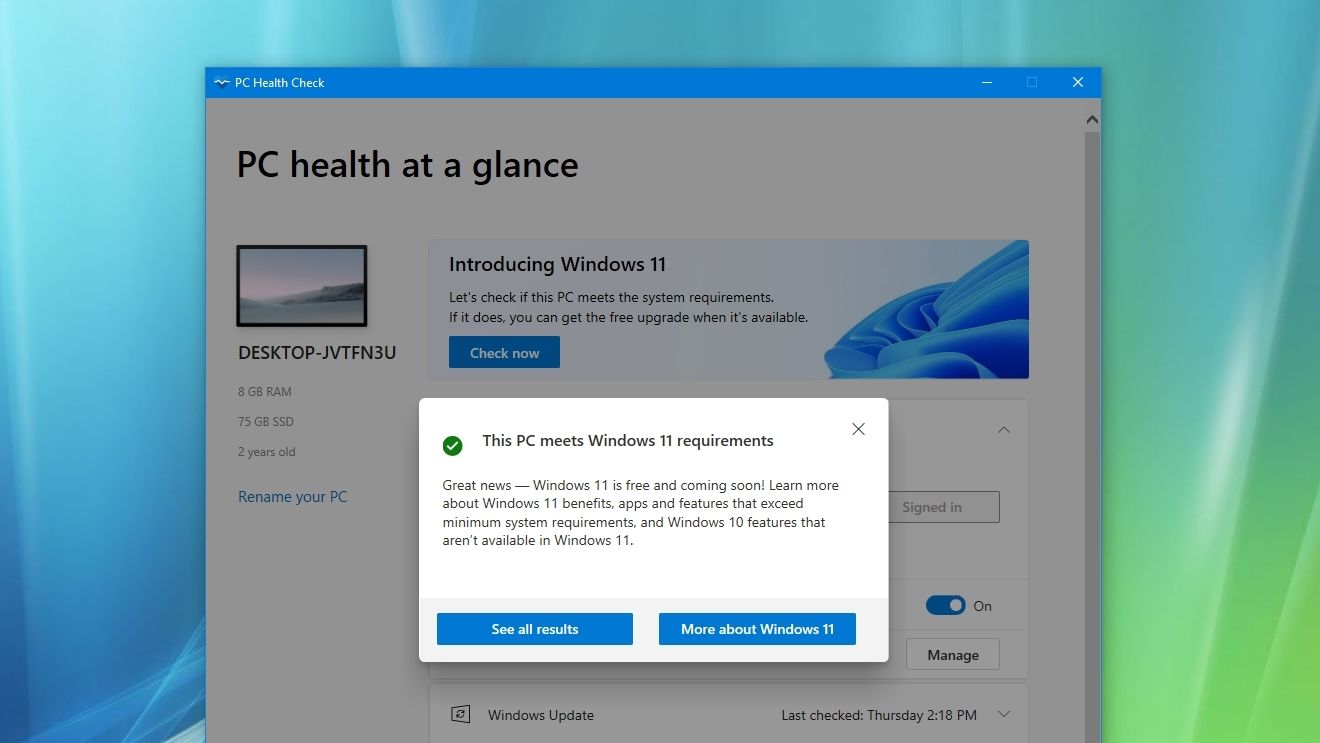Click the Manage button

pos(953,655)
